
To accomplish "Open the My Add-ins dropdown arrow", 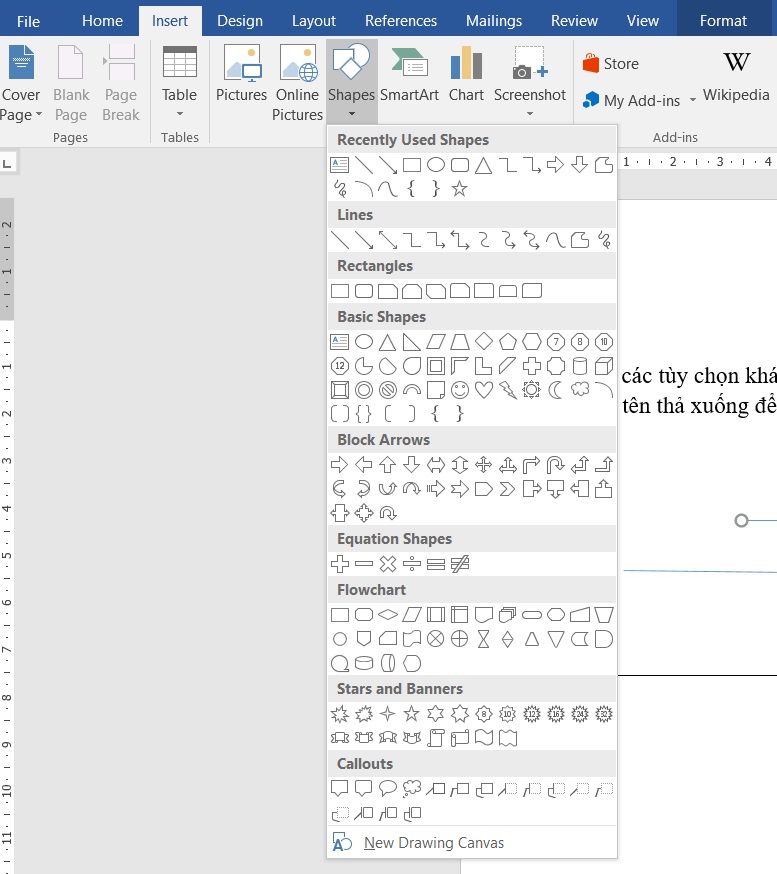I will (x=692, y=101).
